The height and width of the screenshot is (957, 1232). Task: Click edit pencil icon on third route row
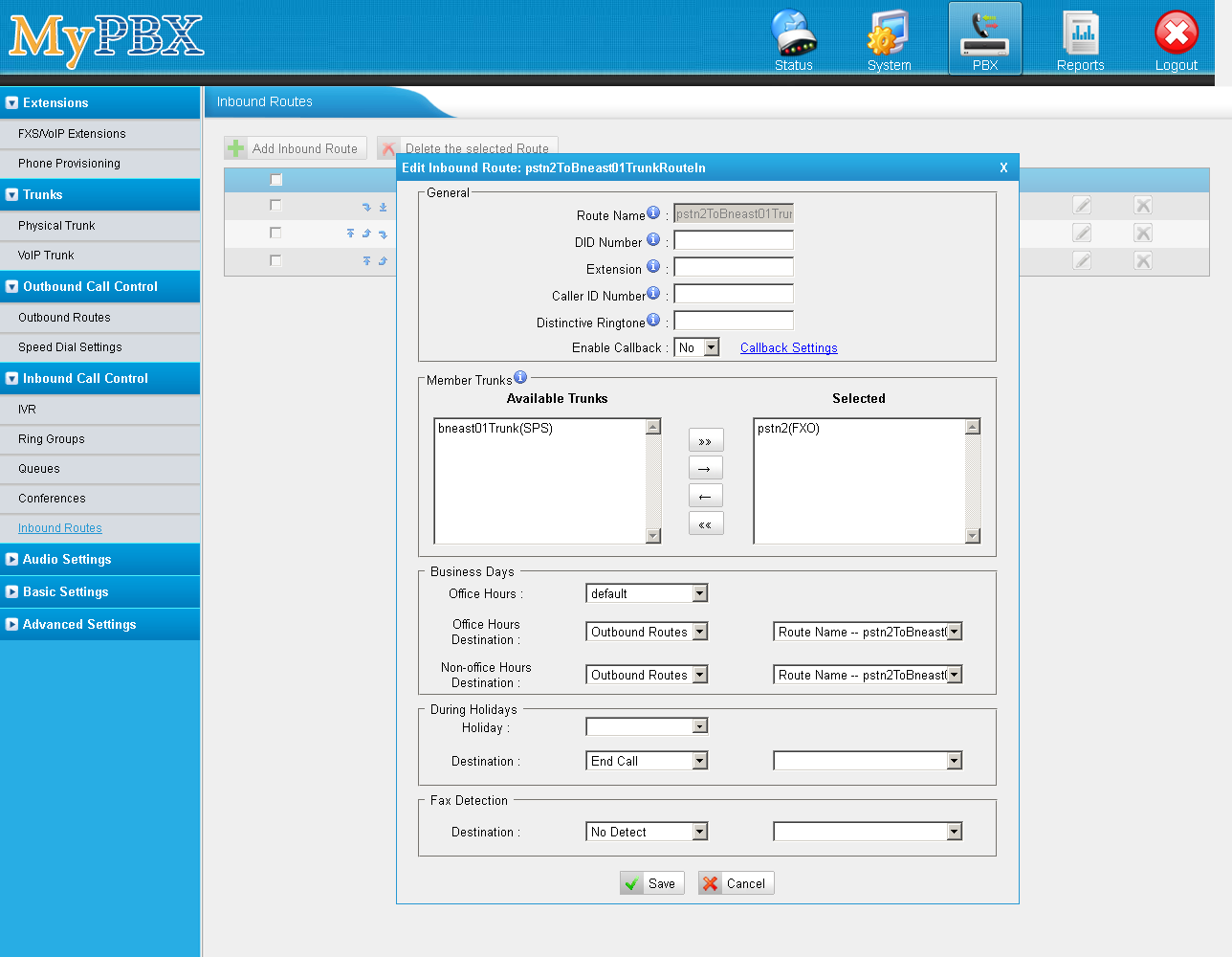(x=1082, y=260)
